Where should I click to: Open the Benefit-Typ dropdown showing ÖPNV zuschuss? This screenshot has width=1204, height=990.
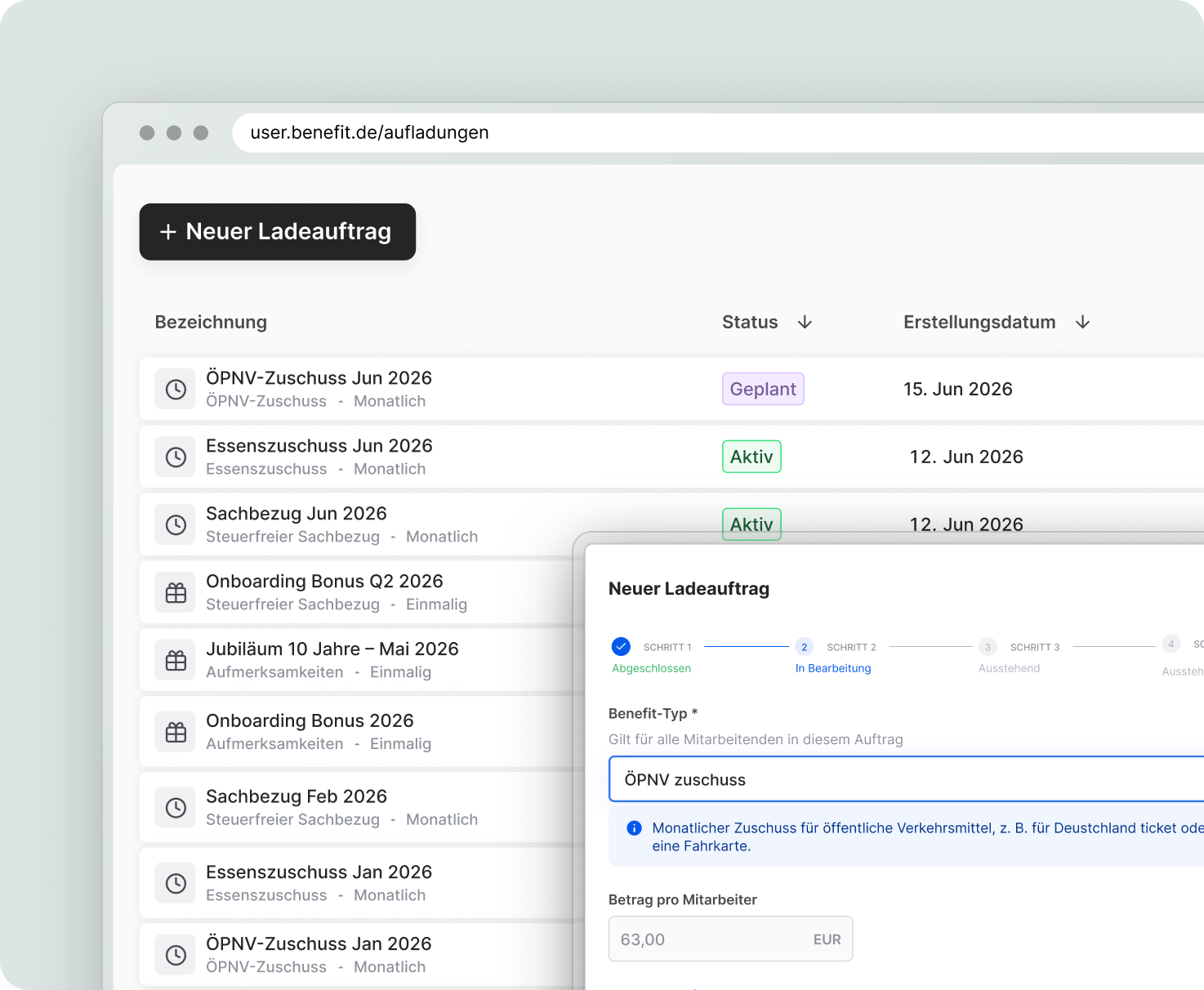point(907,779)
